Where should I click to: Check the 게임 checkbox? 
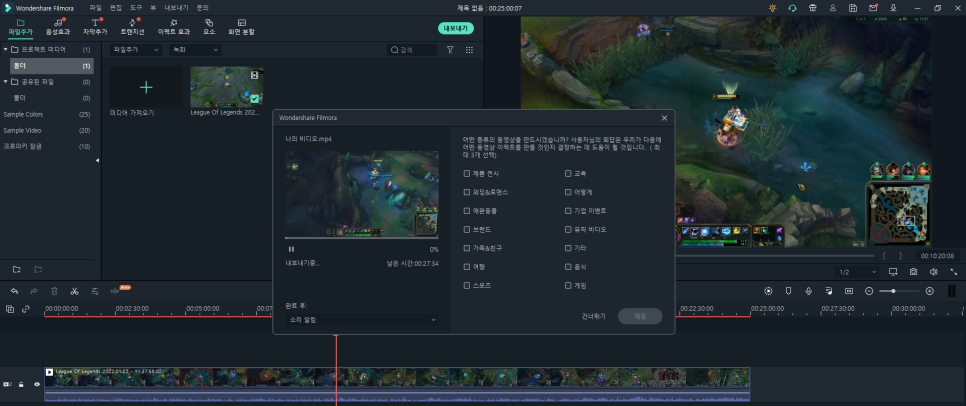point(569,286)
